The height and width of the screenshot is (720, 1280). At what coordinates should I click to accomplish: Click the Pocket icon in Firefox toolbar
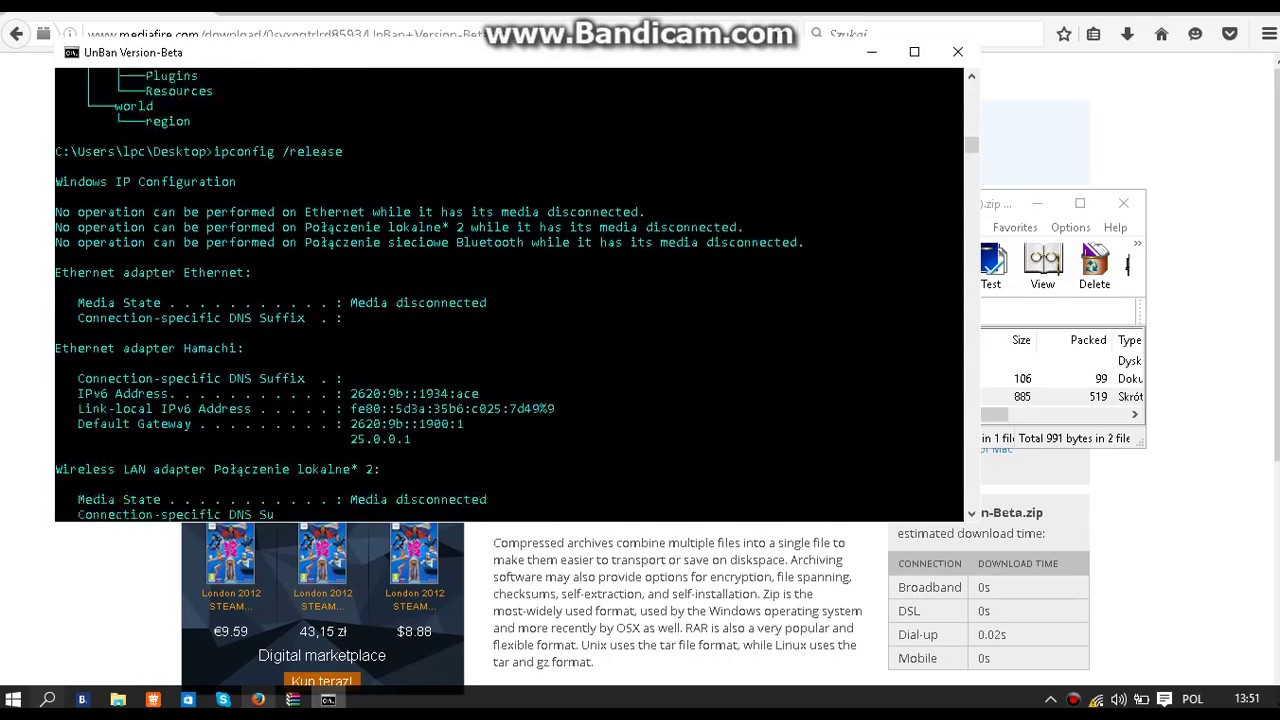tap(1230, 34)
